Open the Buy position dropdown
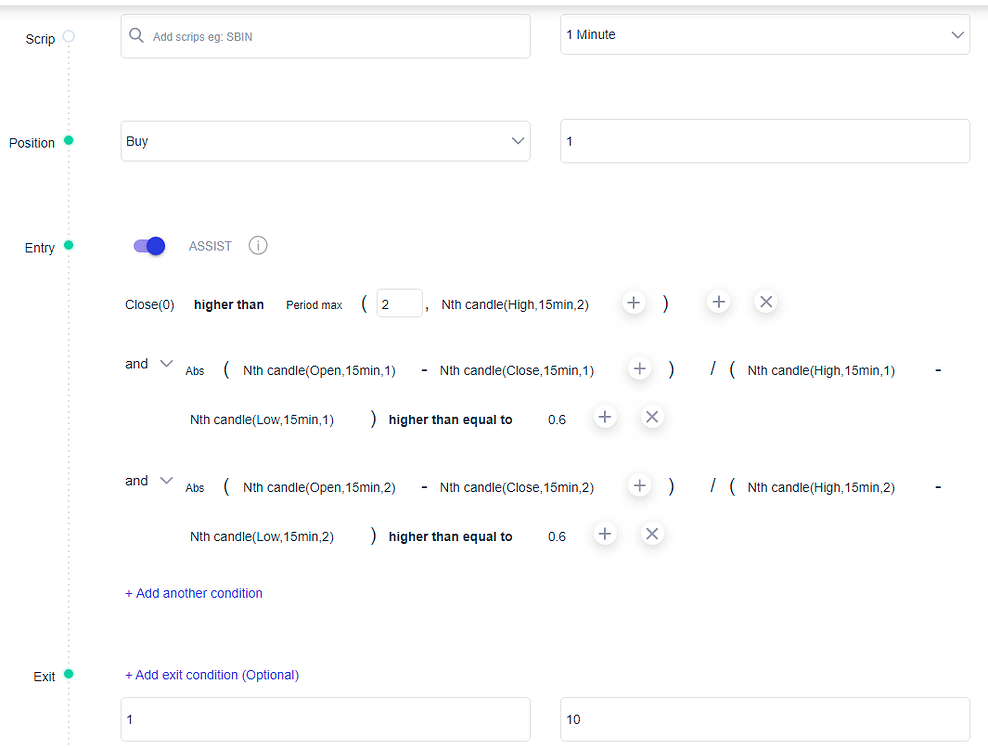Viewport: 988px width, 748px height. click(518, 140)
